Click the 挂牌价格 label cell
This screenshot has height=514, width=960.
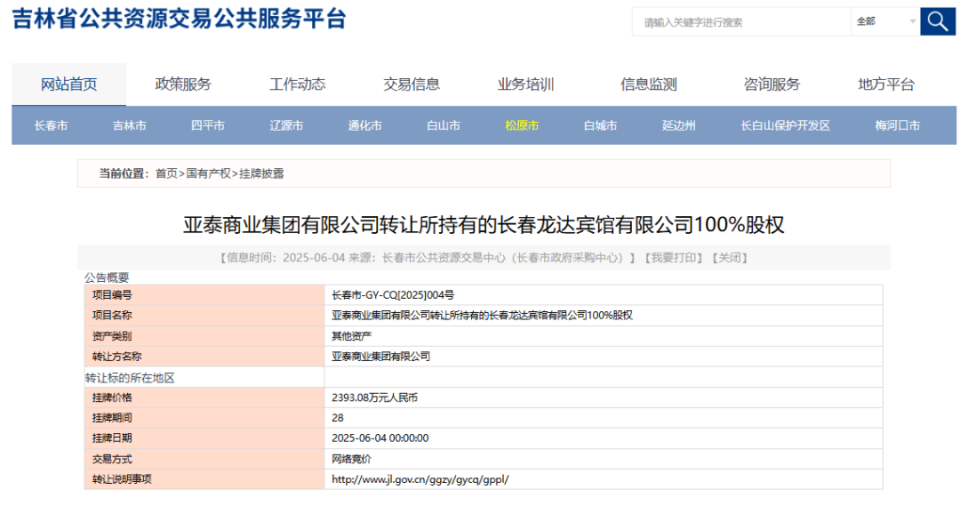[x=204, y=397]
